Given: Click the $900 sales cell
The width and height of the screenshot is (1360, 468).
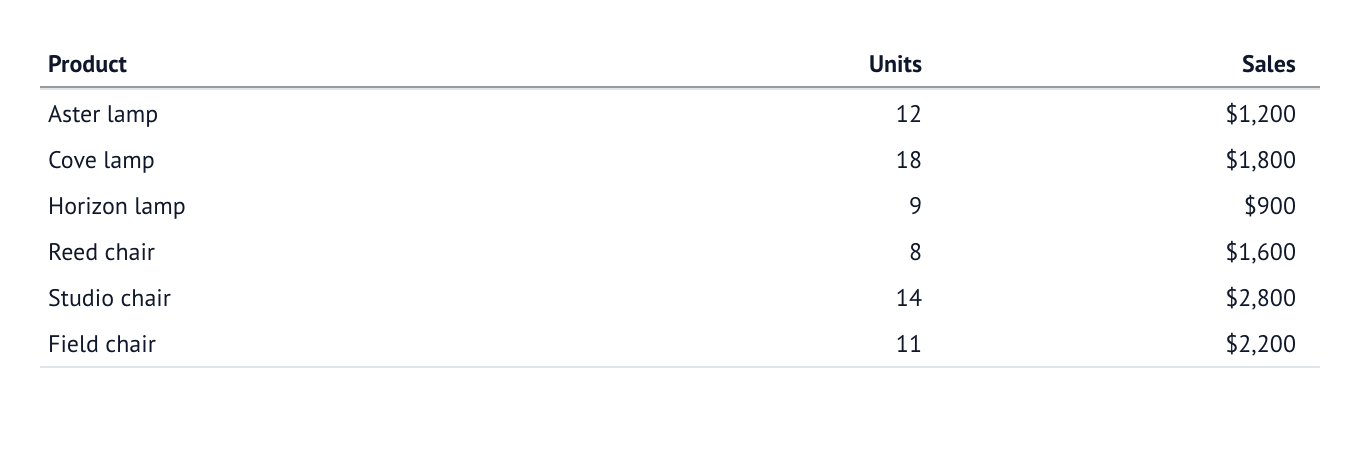Looking at the screenshot, I should (1270, 206).
